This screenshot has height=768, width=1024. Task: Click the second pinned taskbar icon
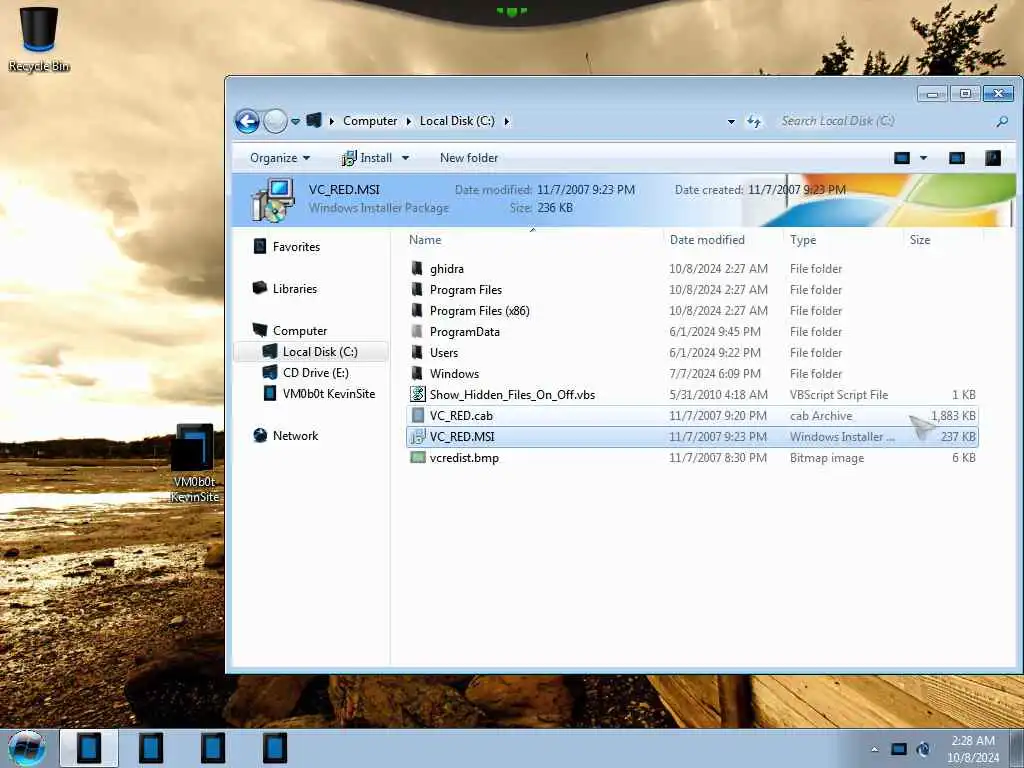[x=150, y=748]
